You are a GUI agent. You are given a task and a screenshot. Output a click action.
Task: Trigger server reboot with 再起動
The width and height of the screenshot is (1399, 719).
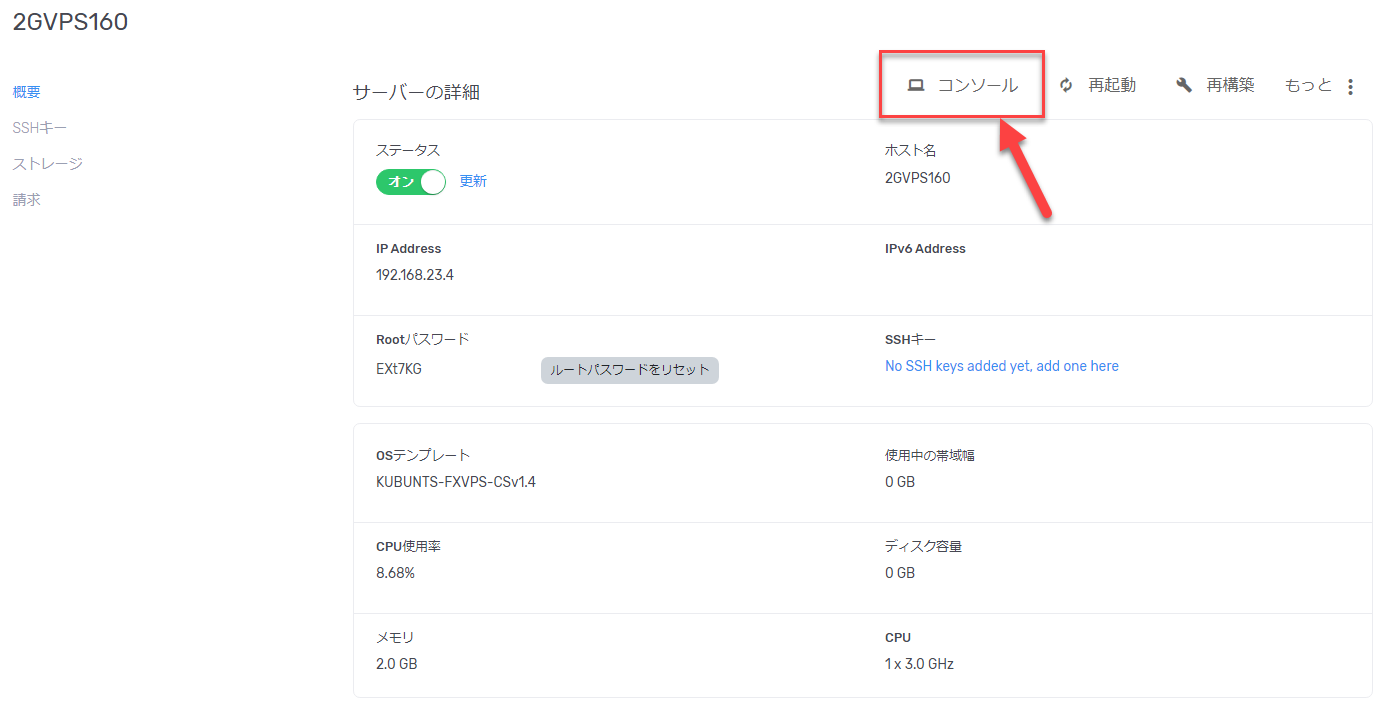tap(1113, 85)
